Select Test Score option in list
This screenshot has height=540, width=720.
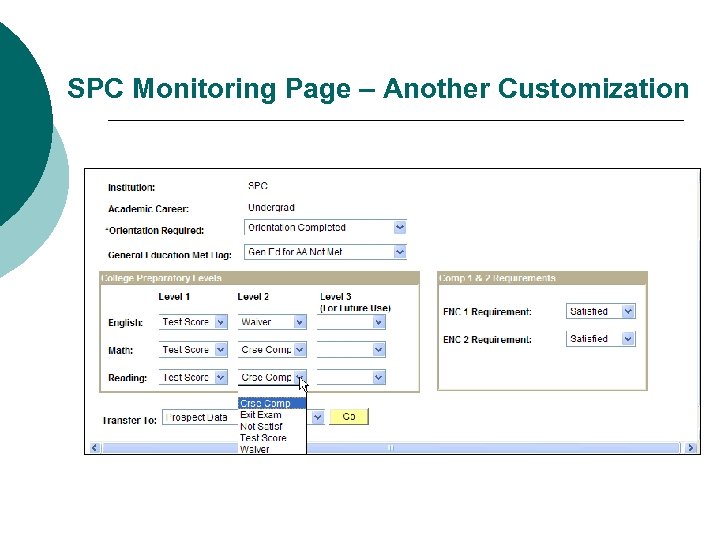pyautogui.click(x=272, y=438)
